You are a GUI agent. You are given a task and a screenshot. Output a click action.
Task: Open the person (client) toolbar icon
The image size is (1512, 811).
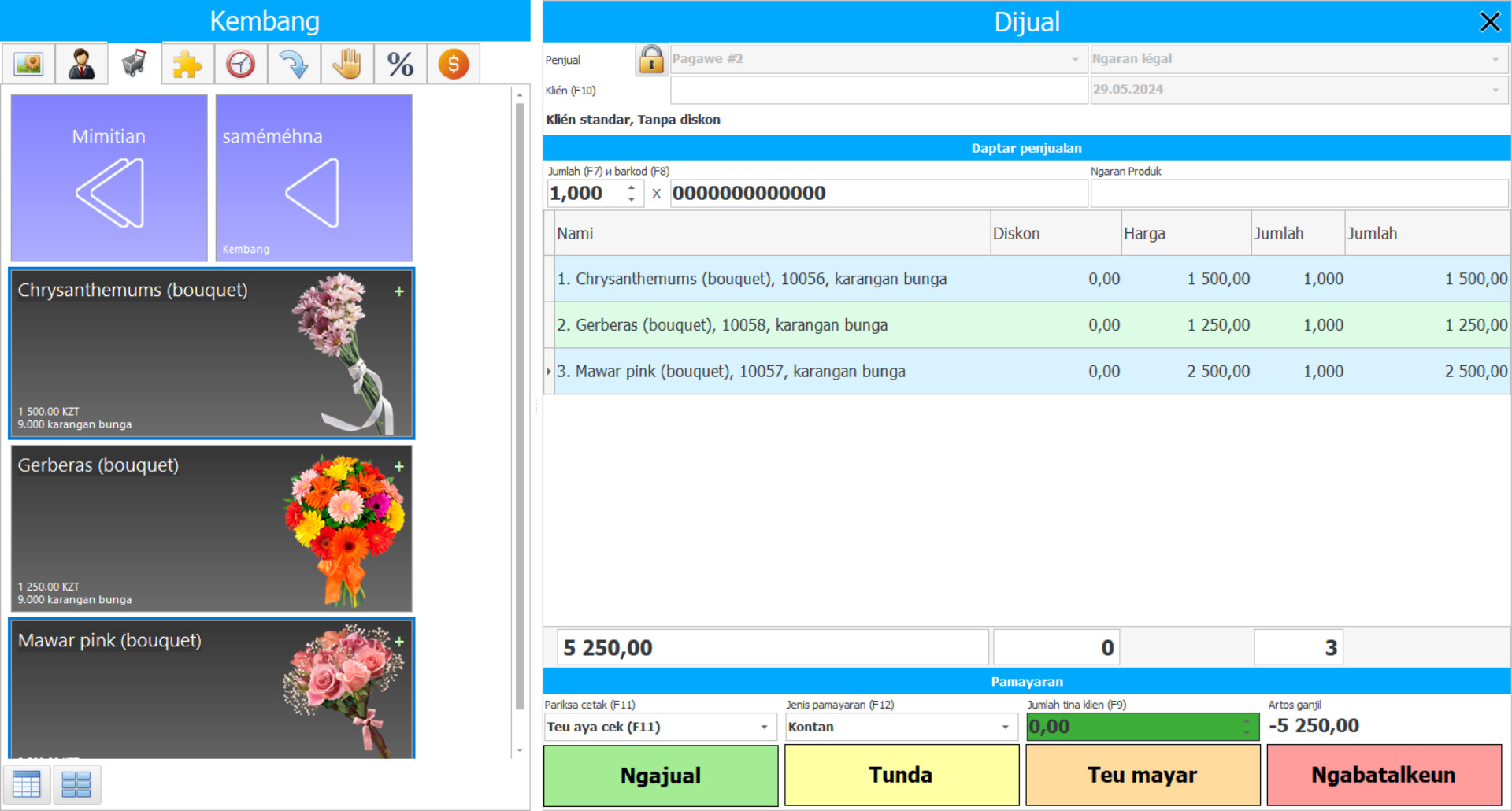click(81, 64)
